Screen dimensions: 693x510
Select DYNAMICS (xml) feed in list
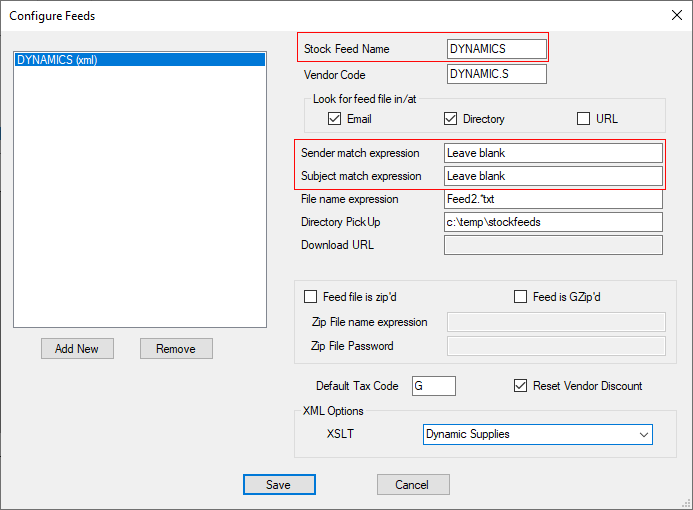[139, 60]
